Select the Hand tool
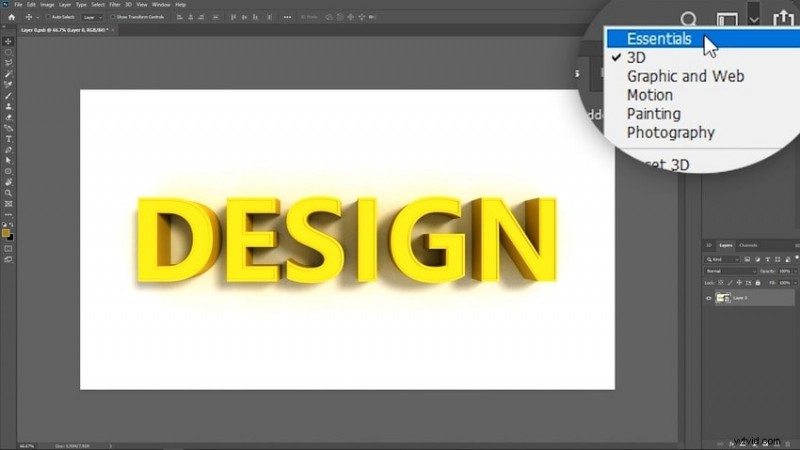Screen dimensions: 800x450 (x=8, y=182)
